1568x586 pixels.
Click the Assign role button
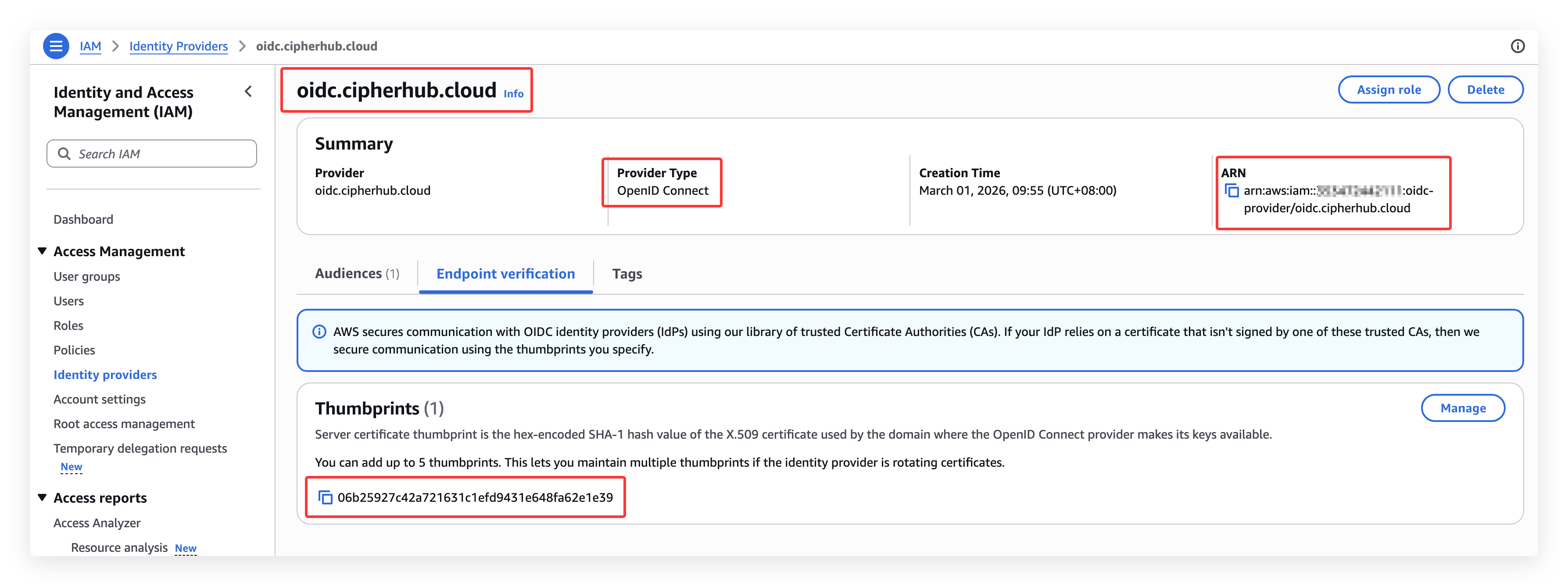coord(1389,89)
